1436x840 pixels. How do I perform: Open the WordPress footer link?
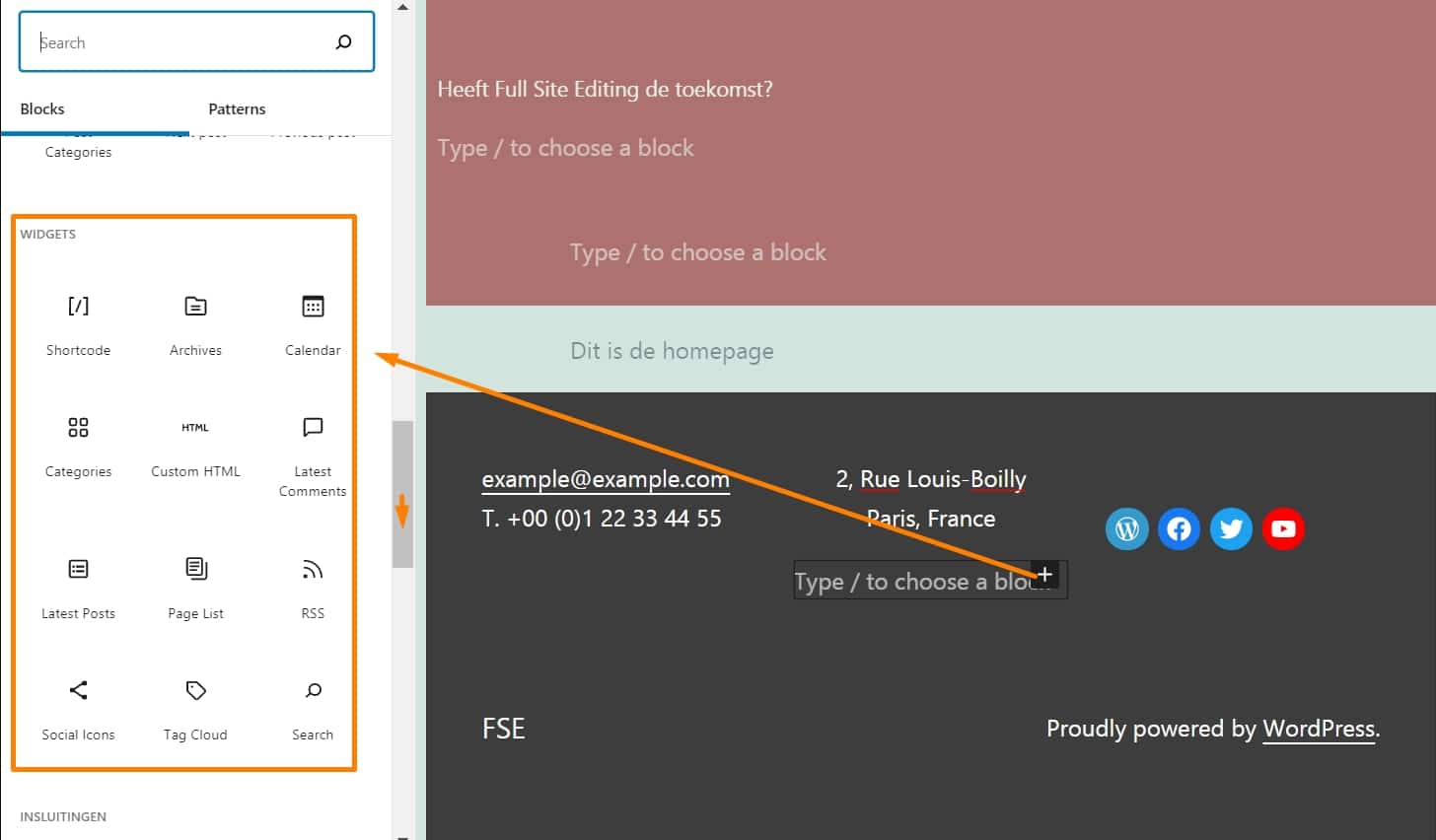click(x=1319, y=729)
